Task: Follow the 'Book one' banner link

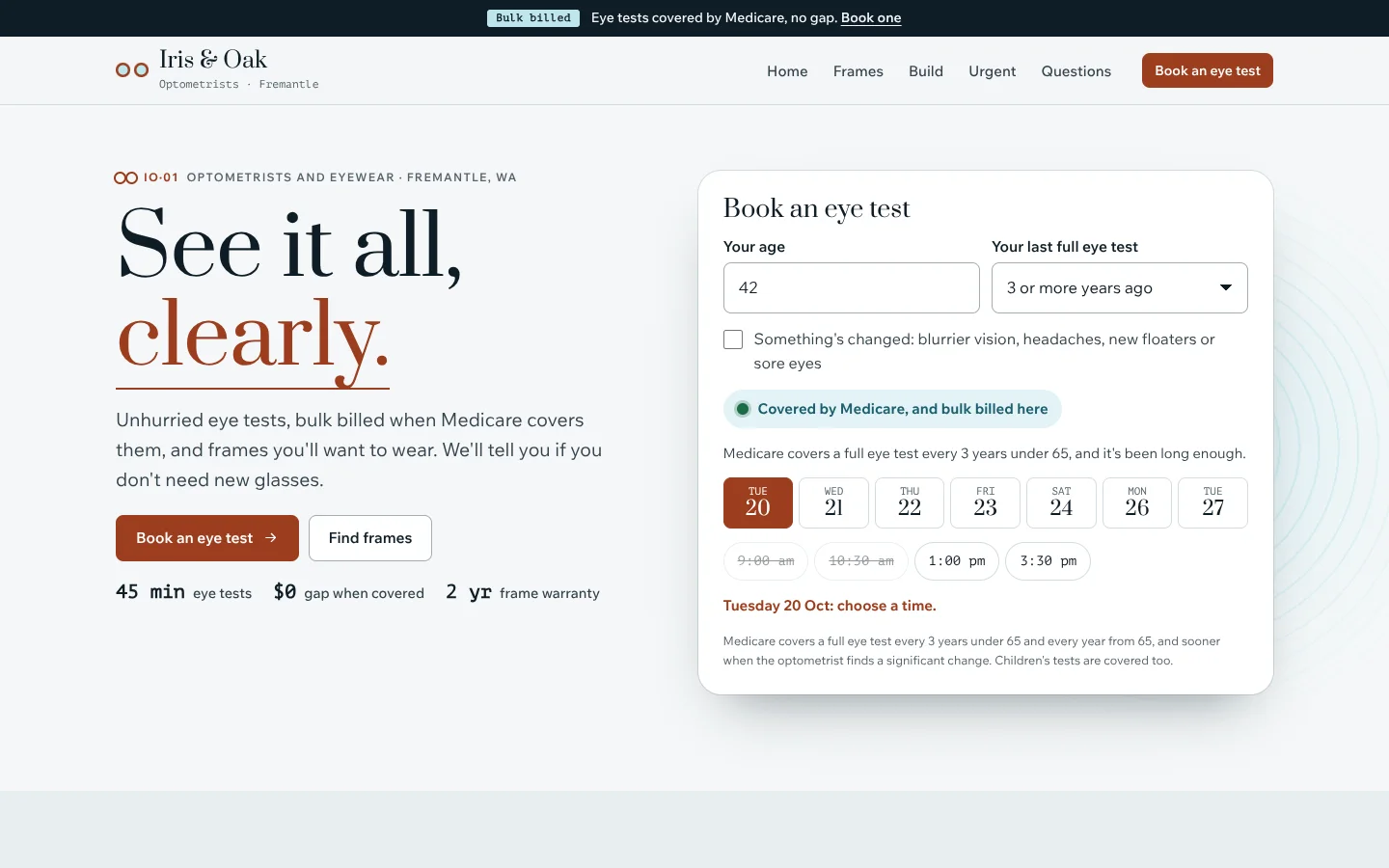Action: click(871, 18)
